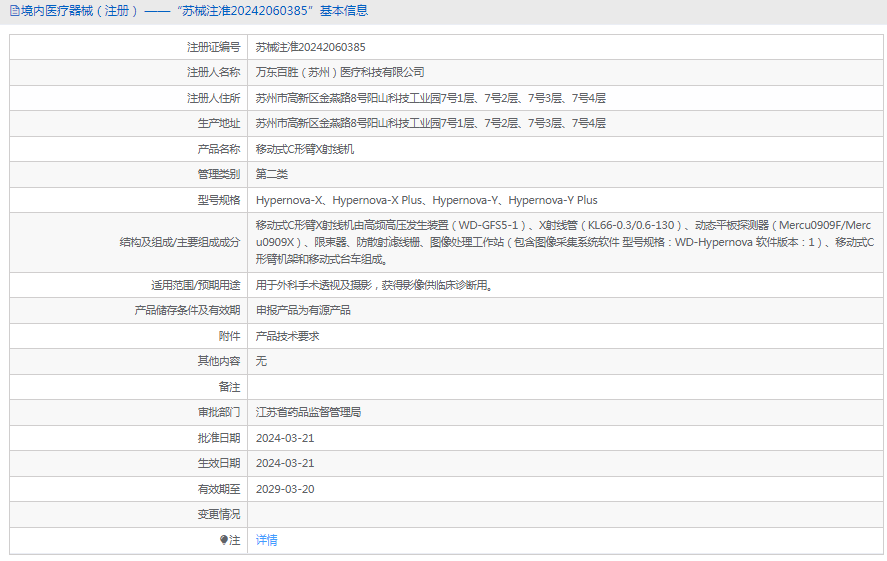The image size is (887, 561).
Task: Click the 适用范围/预期用途 label
Action: 196,285
